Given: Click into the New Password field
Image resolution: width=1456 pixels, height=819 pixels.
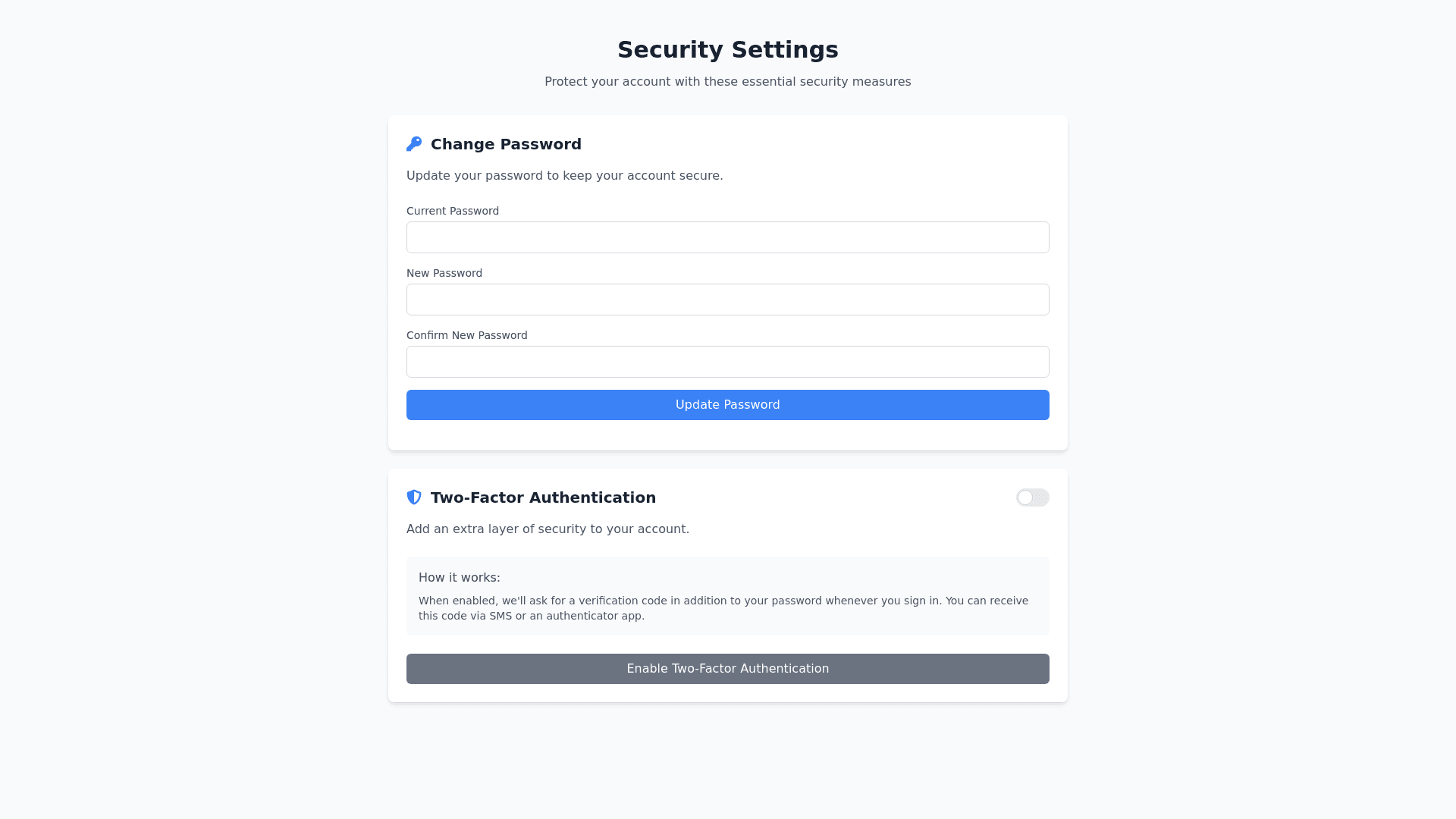Looking at the screenshot, I should pos(727,300).
